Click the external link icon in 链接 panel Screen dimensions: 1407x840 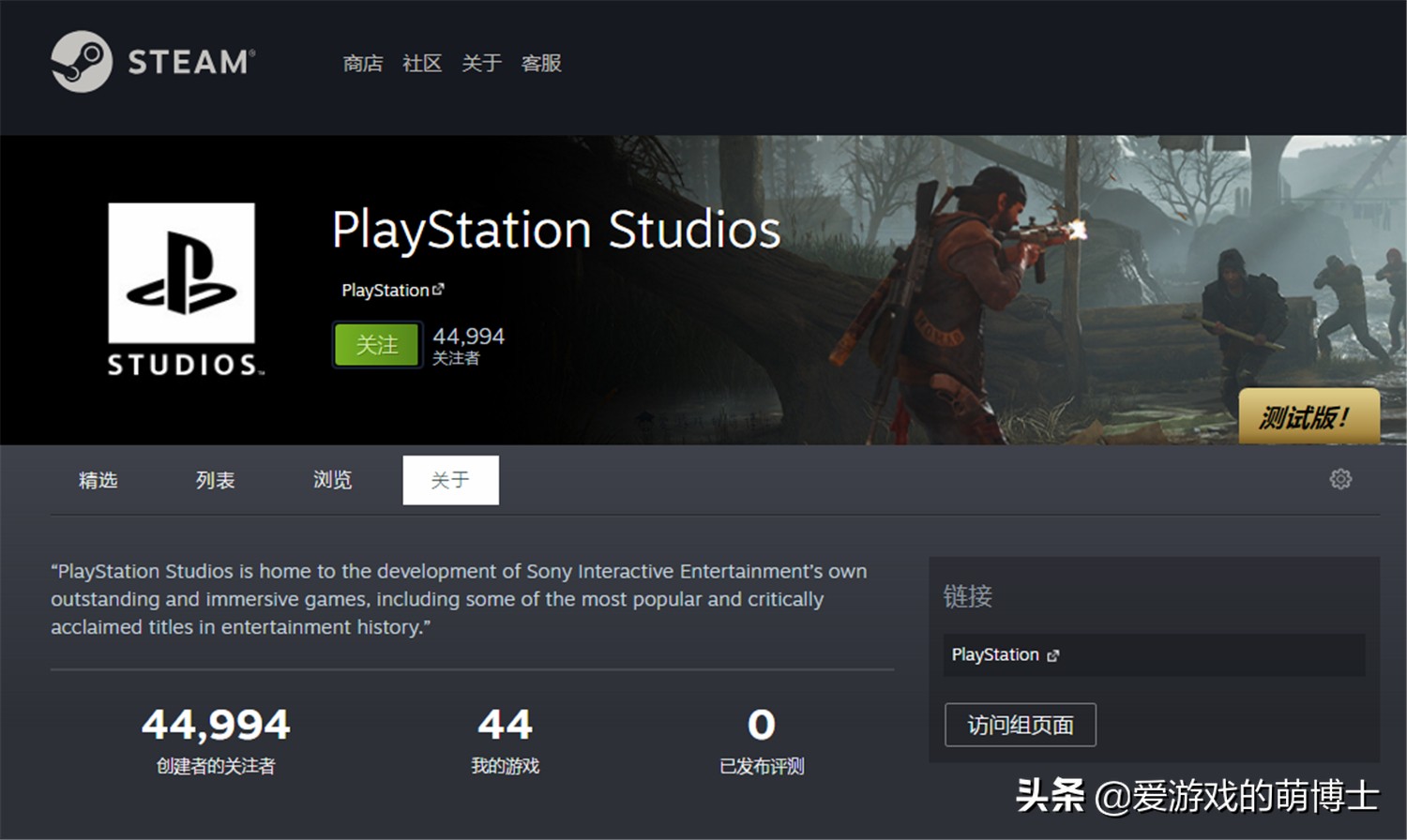(x=1053, y=655)
